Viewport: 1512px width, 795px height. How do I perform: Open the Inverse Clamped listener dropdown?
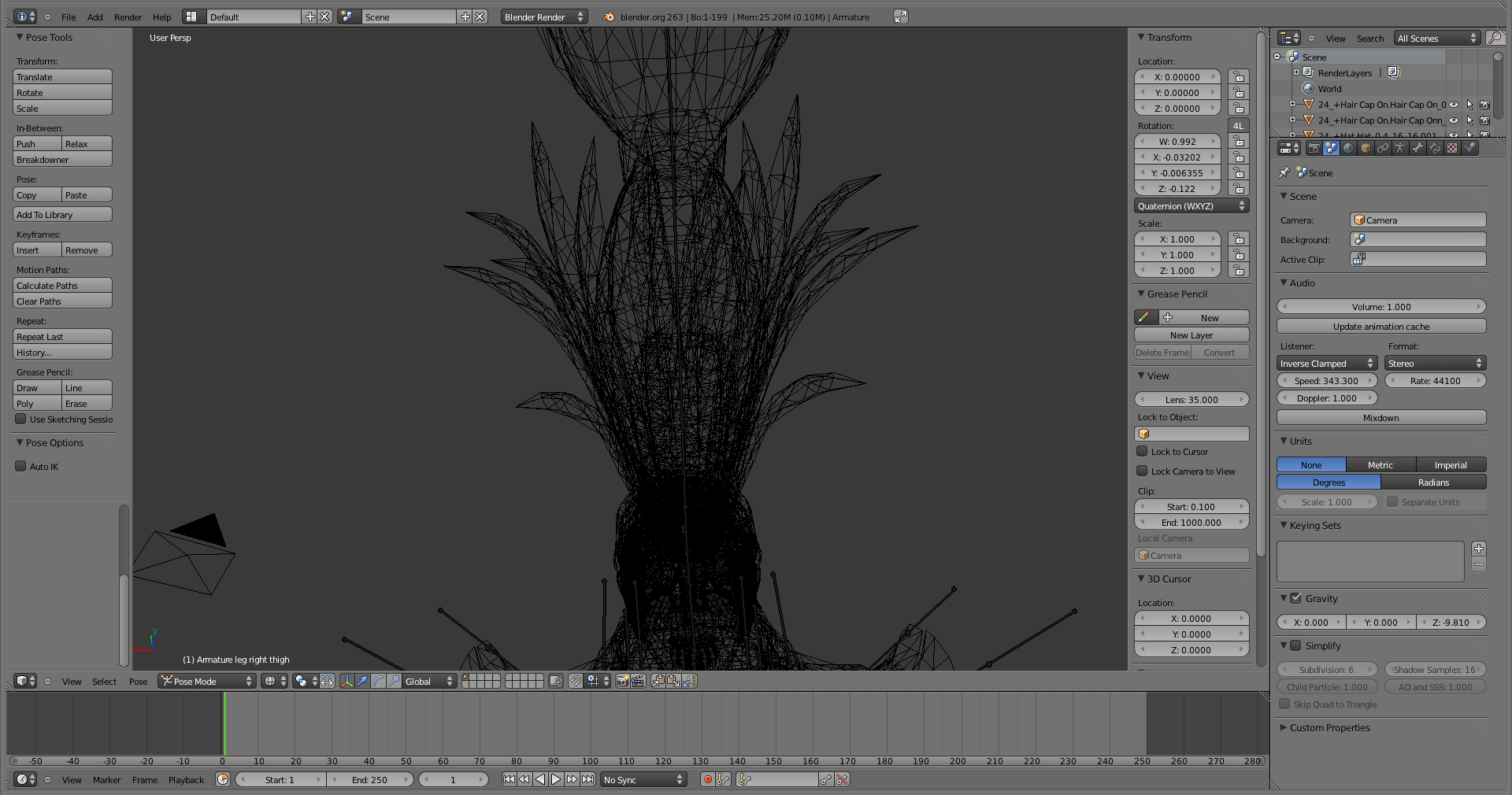coord(1326,363)
